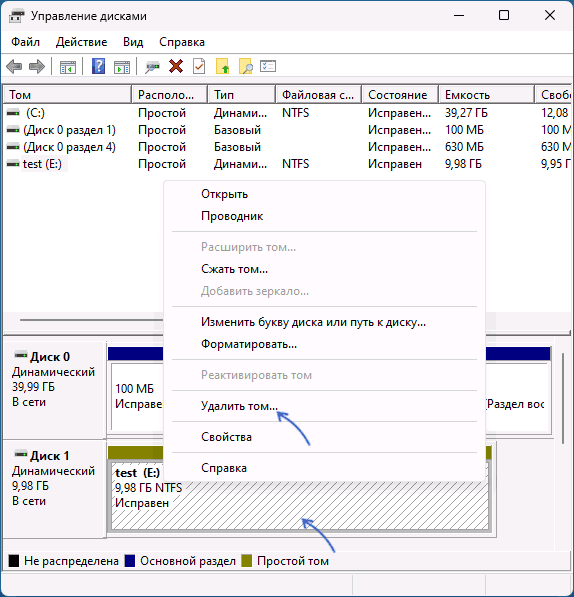Viewport: 574px width, 597px height.
Task: Click the red X delete toolbar icon
Action: tap(176, 66)
